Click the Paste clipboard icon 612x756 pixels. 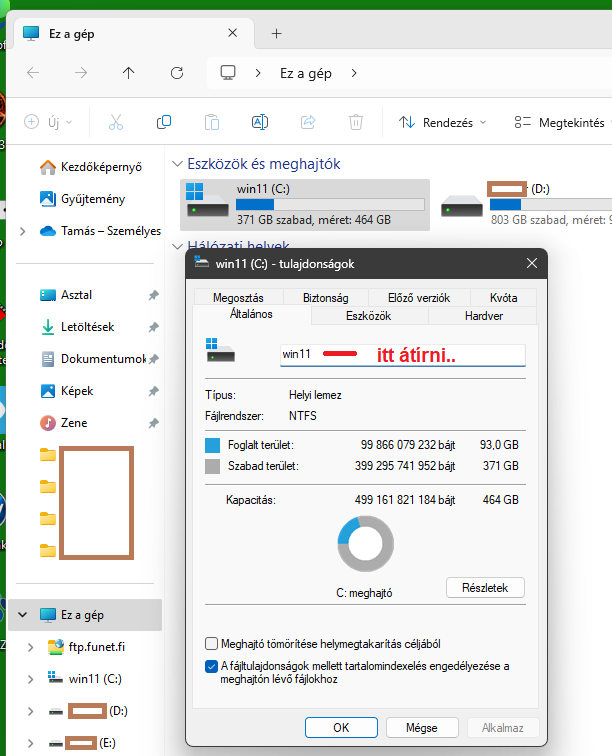[212, 122]
